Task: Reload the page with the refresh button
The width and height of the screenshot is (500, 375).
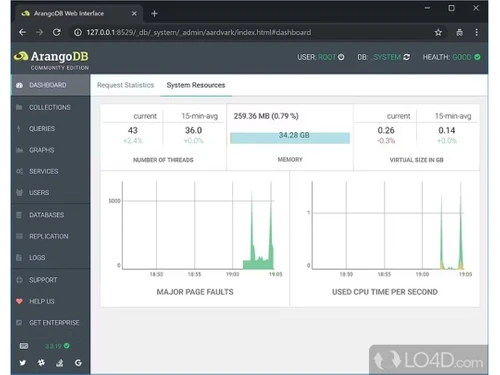Action: 57,32
